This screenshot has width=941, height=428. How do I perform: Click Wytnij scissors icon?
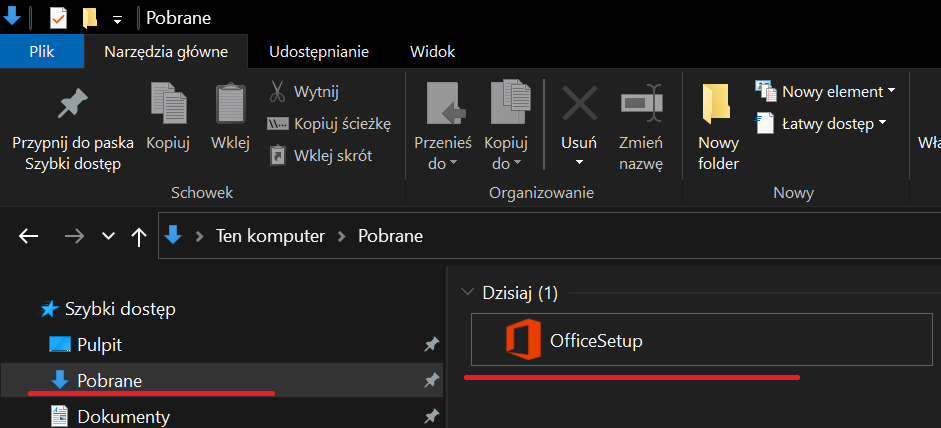[x=278, y=92]
